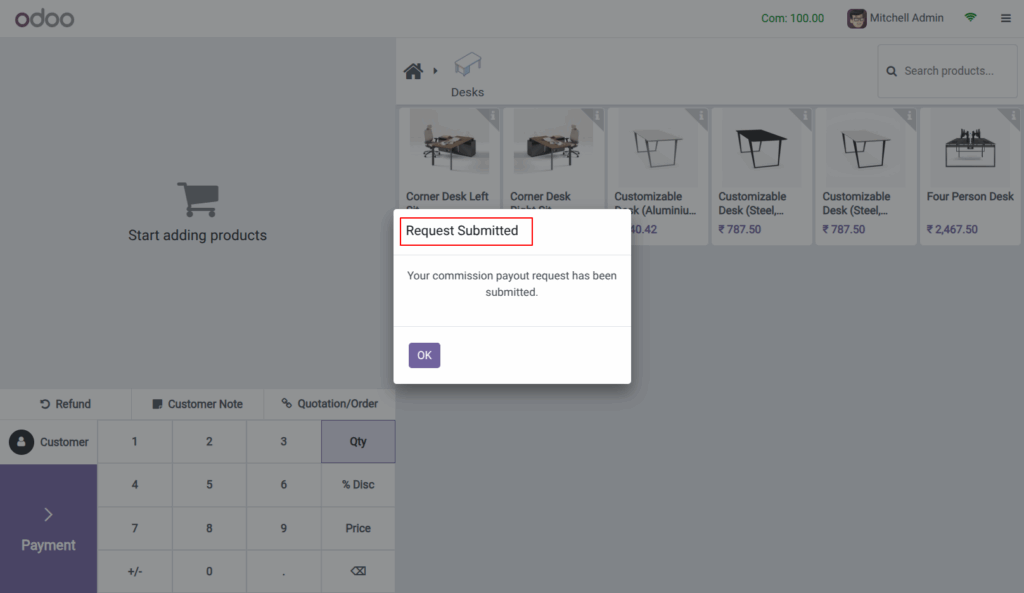
Task: Select the Customer button icon
Action: tap(22, 441)
